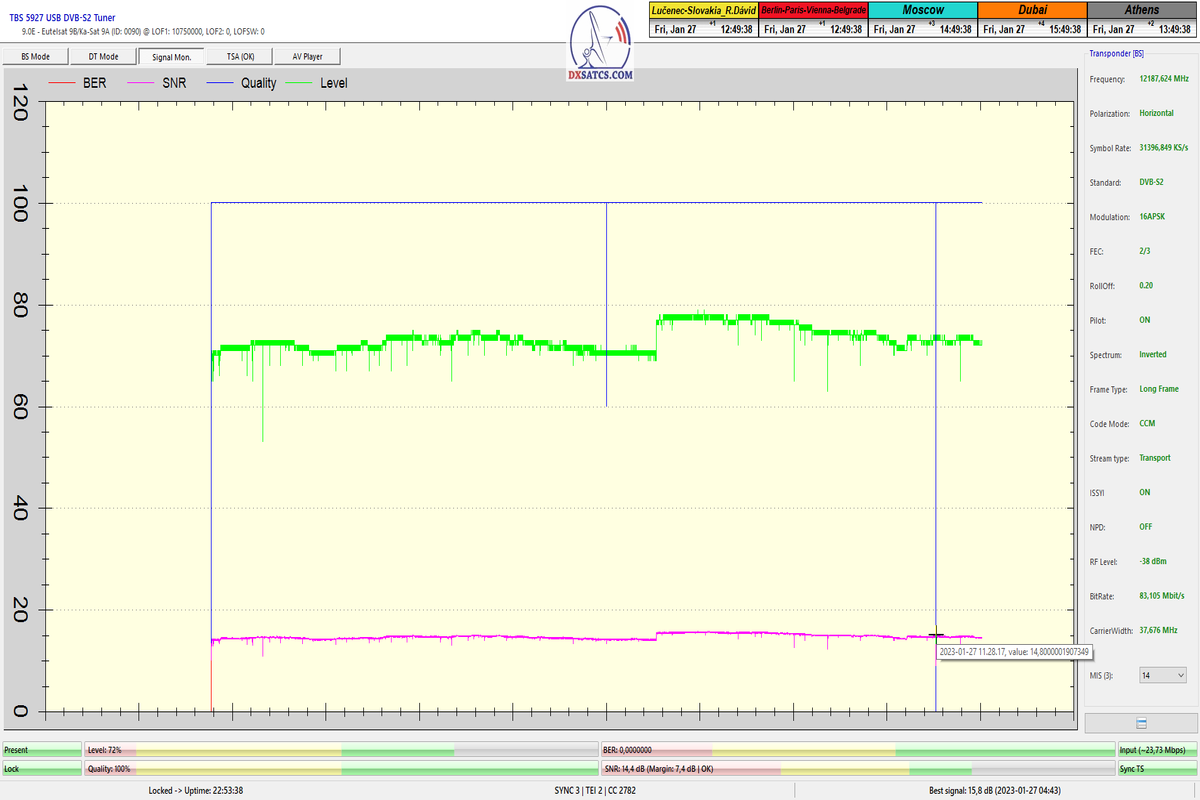Click the Sync TS indicator
The width and height of the screenshot is (1200, 800).
click(x=1155, y=768)
